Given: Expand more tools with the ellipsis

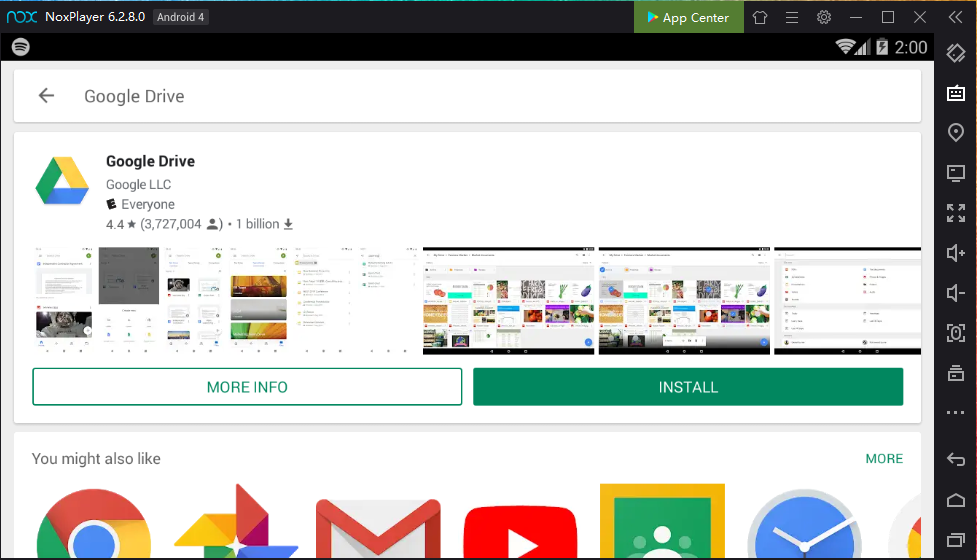Looking at the screenshot, I should pos(956,413).
